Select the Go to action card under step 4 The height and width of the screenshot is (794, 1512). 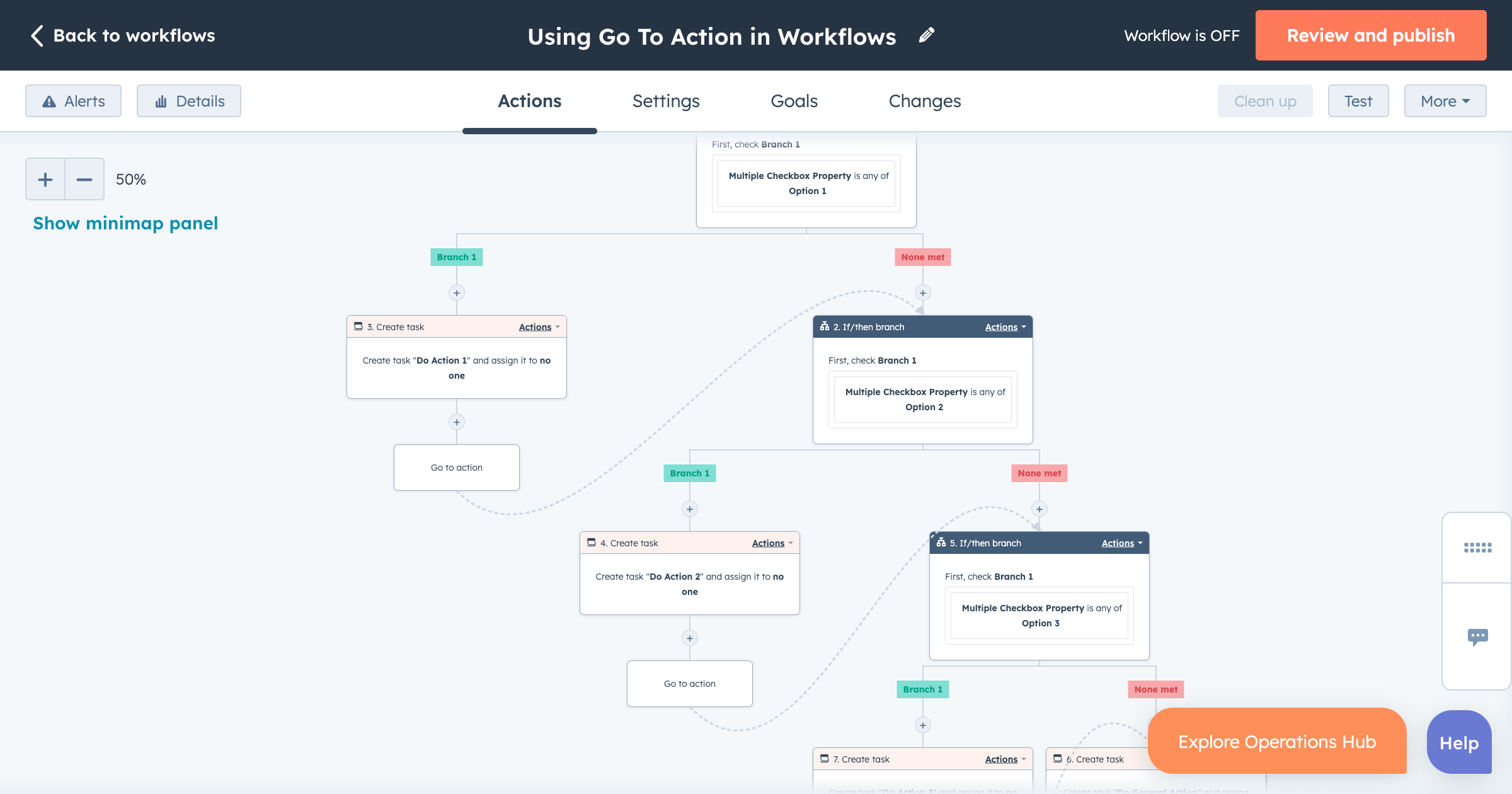tap(689, 683)
